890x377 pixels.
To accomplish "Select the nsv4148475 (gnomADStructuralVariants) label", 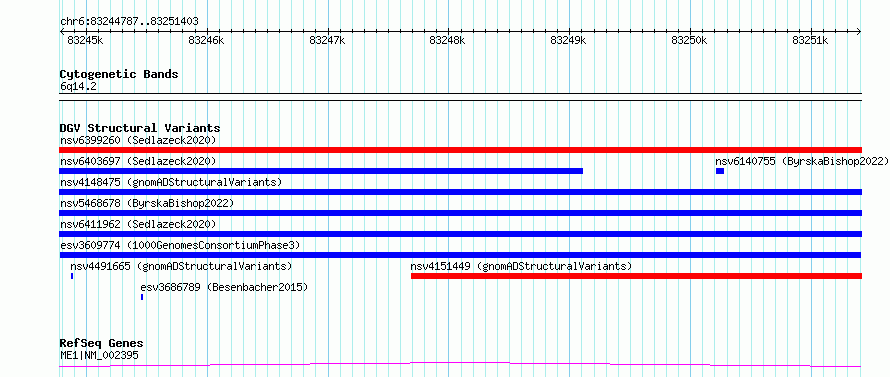I will (171, 182).
